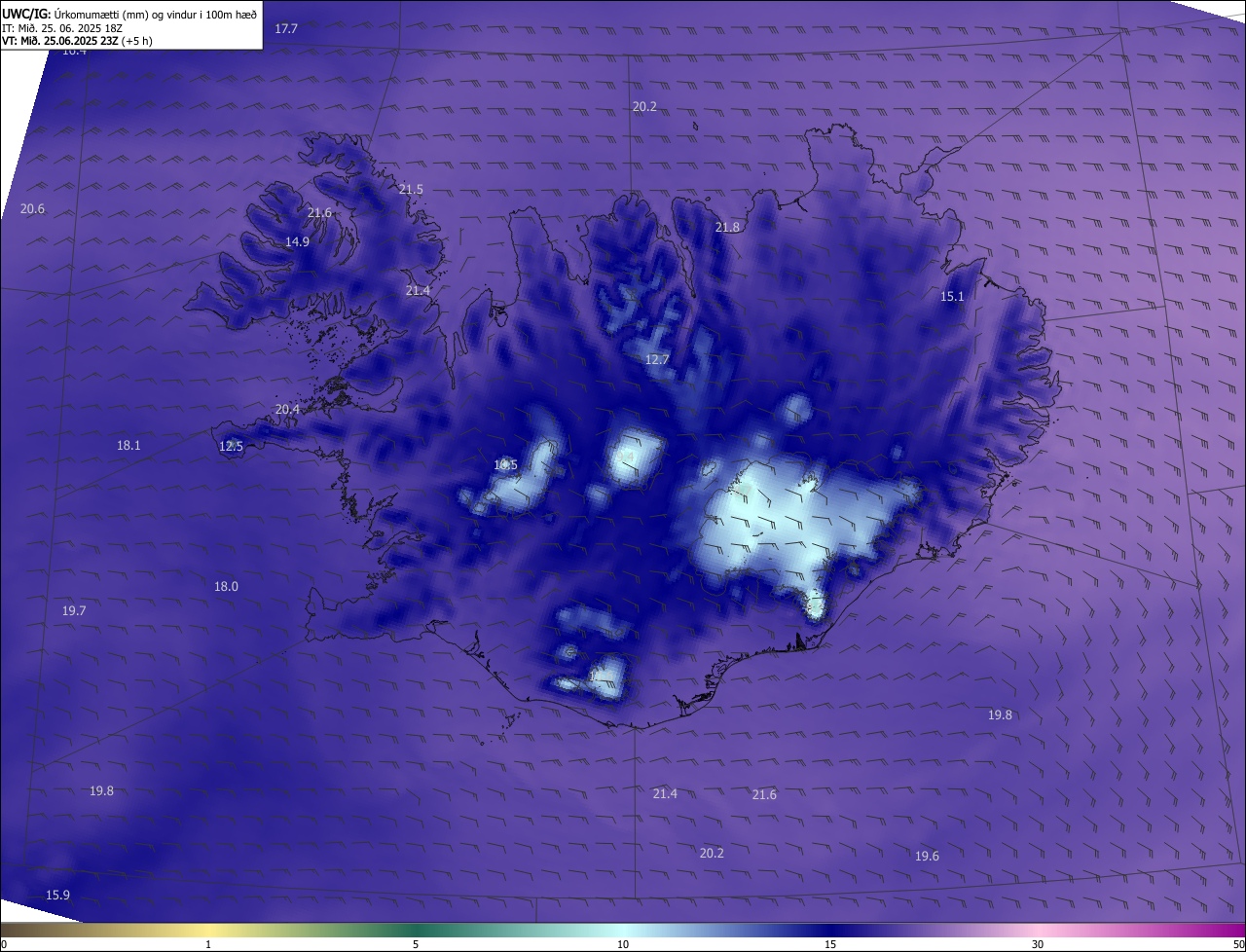Viewport: 1246px width, 952px height.
Task: Click the 20.6 value on the map
Action: click(x=32, y=209)
